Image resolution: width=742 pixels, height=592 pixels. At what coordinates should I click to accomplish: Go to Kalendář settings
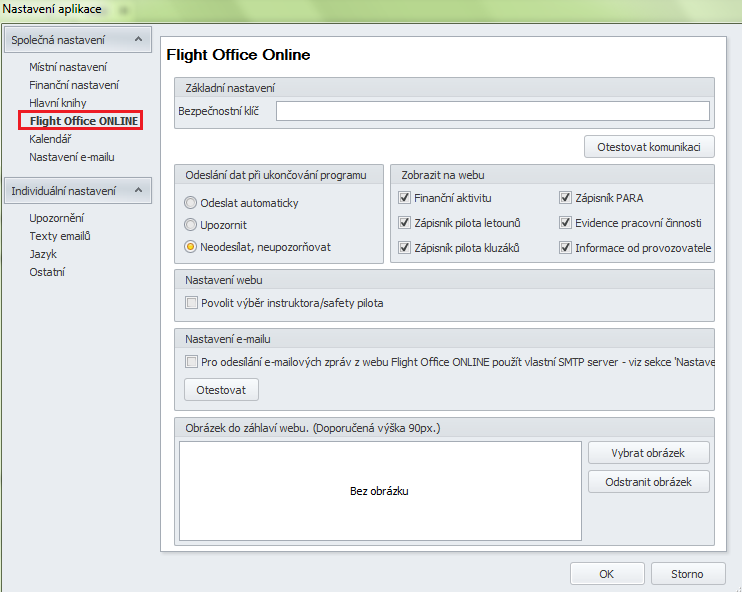pyautogui.click(x=52, y=139)
